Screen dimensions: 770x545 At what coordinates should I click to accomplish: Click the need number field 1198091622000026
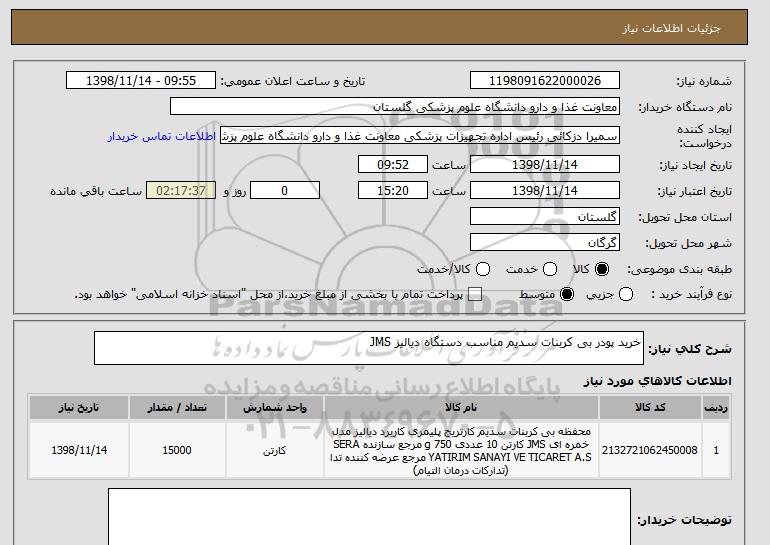pos(545,81)
